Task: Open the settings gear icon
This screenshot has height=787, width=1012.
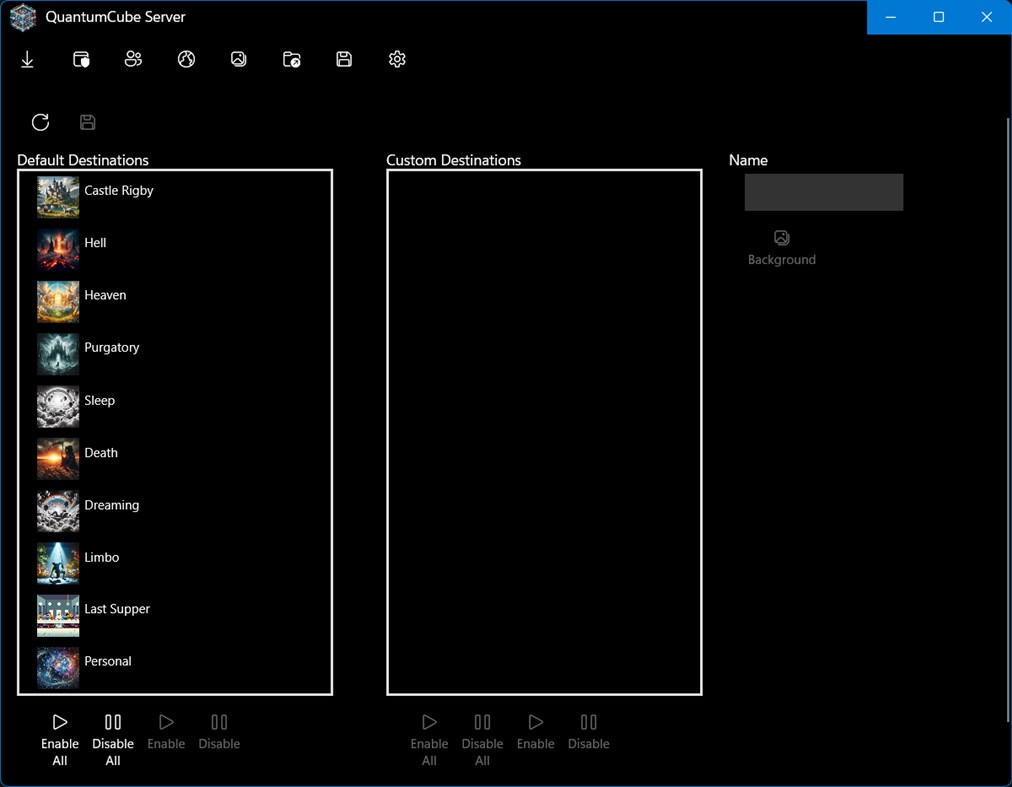Action: pos(396,59)
